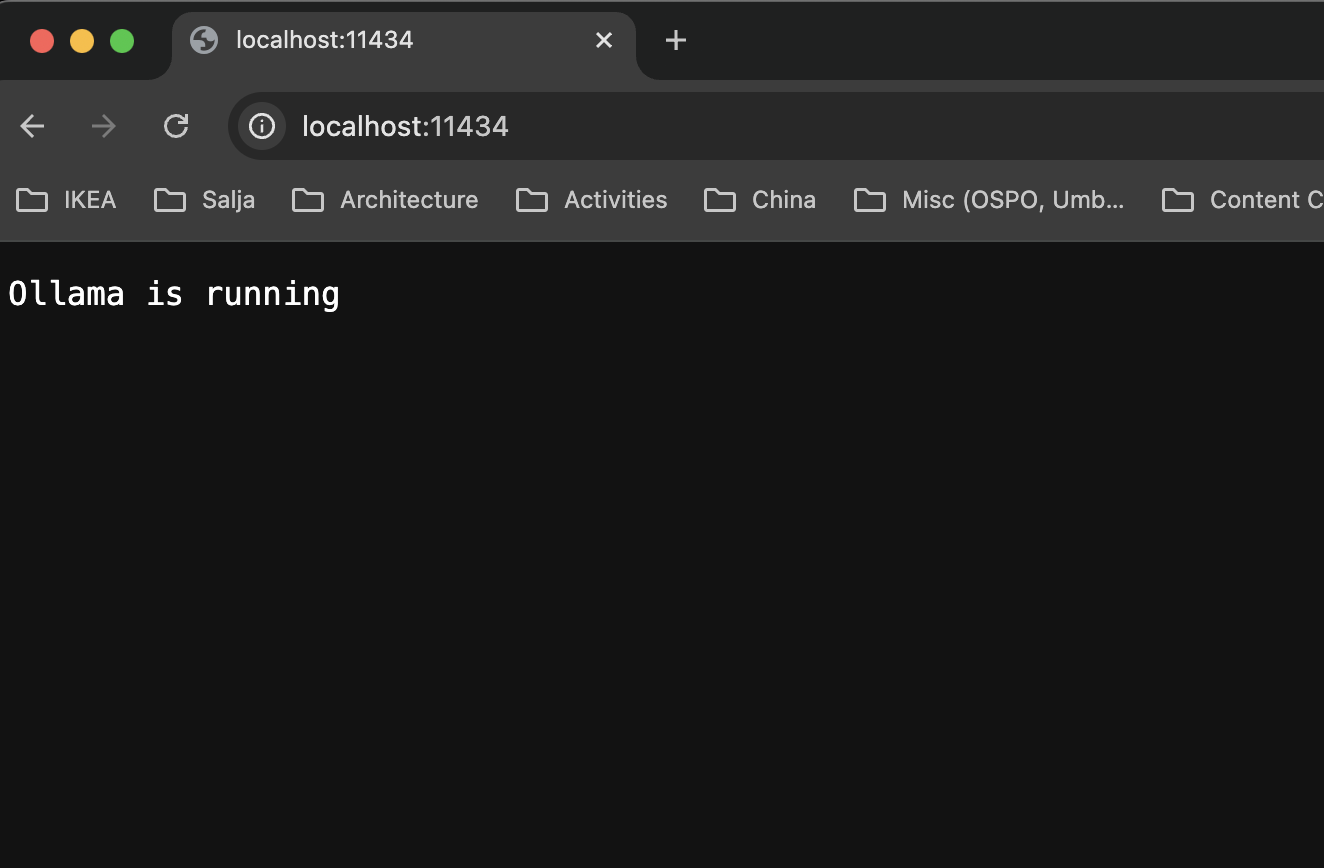
Task: Click the red close traffic light button
Action: [x=40, y=40]
